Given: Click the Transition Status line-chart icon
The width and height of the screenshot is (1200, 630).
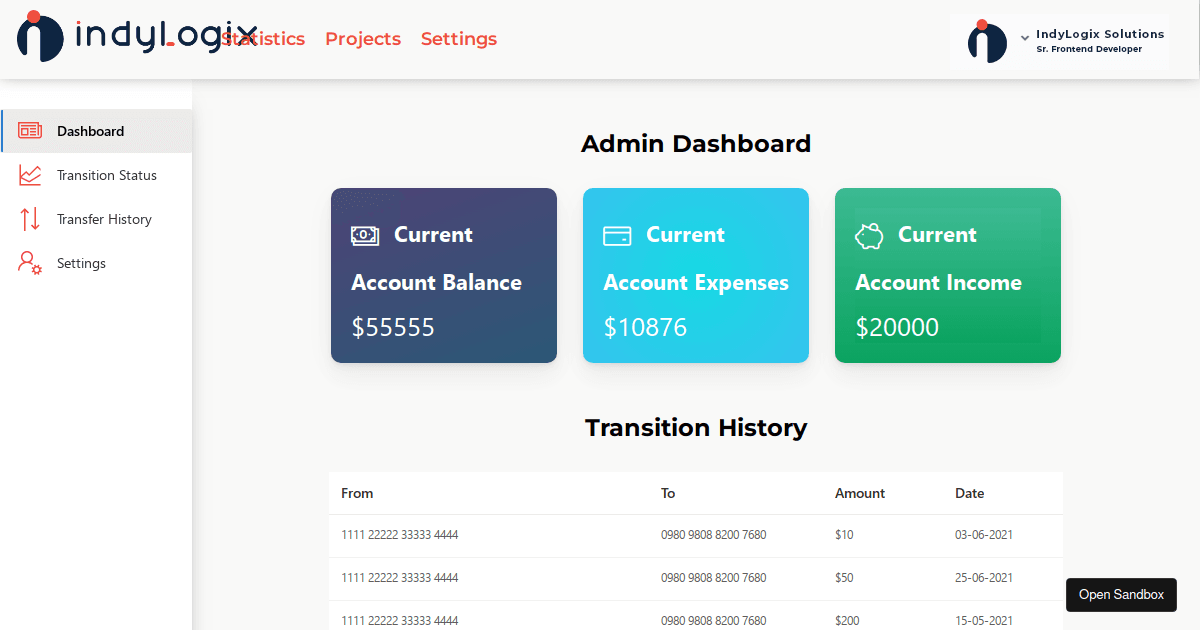Looking at the screenshot, I should tap(29, 175).
